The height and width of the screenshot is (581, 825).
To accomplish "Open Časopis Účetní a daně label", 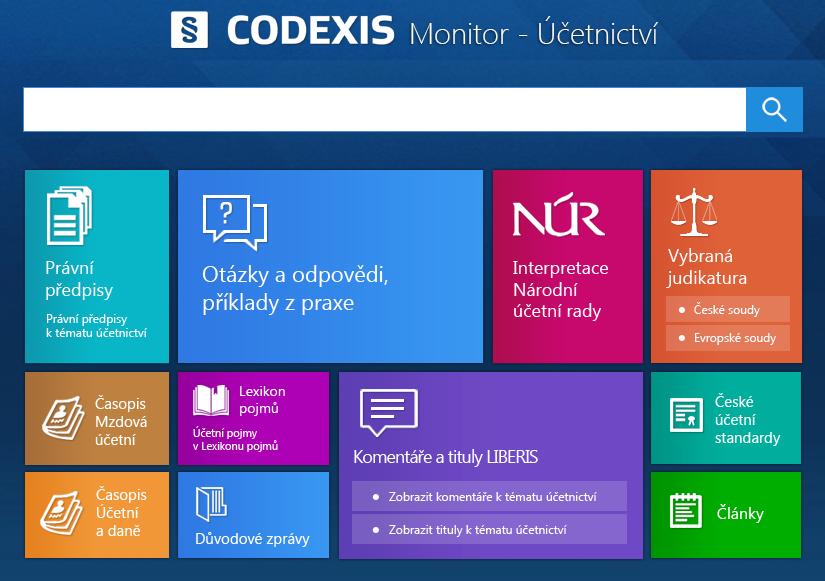I will pos(122,513).
